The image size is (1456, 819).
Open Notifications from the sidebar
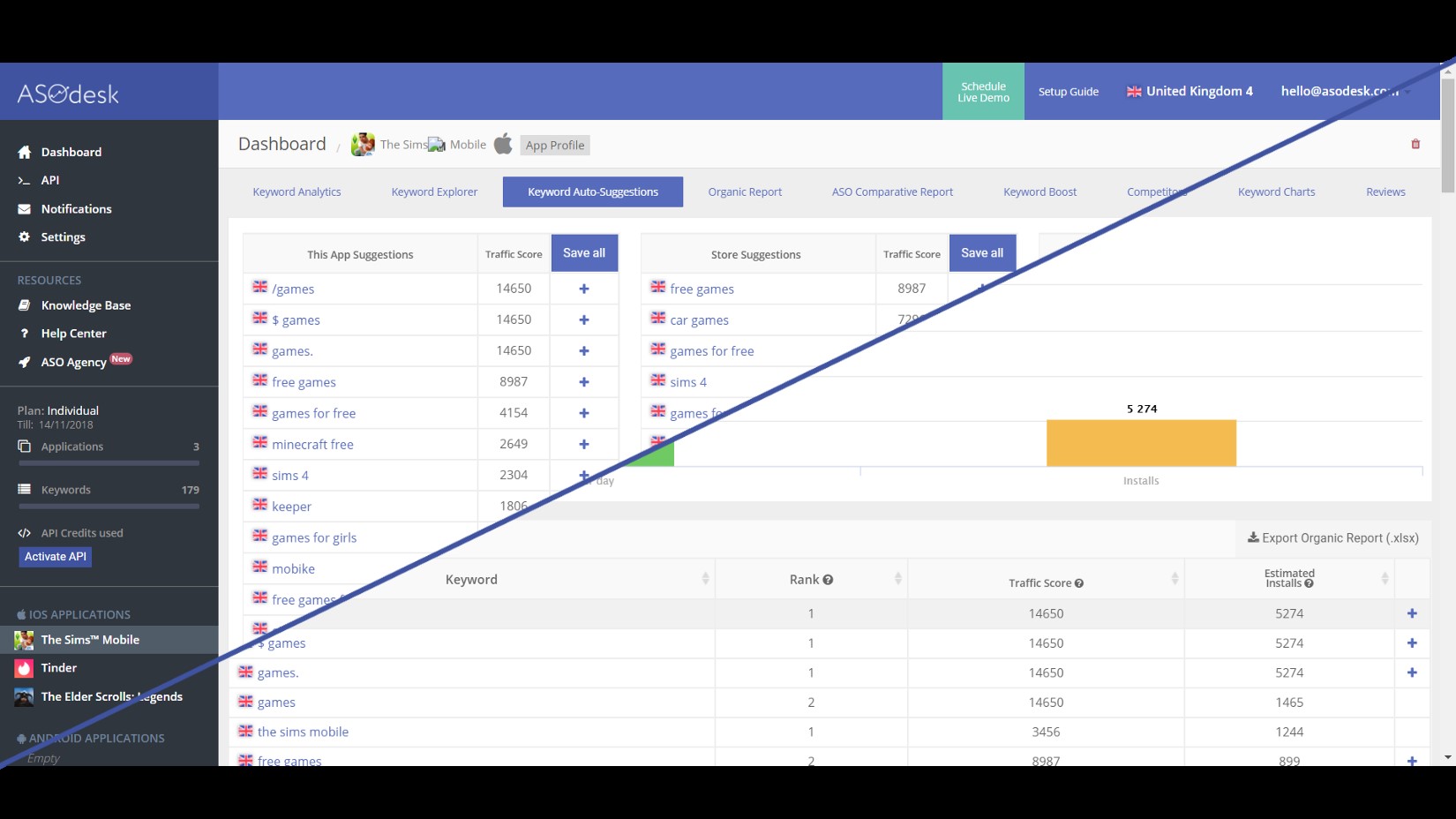click(x=76, y=209)
